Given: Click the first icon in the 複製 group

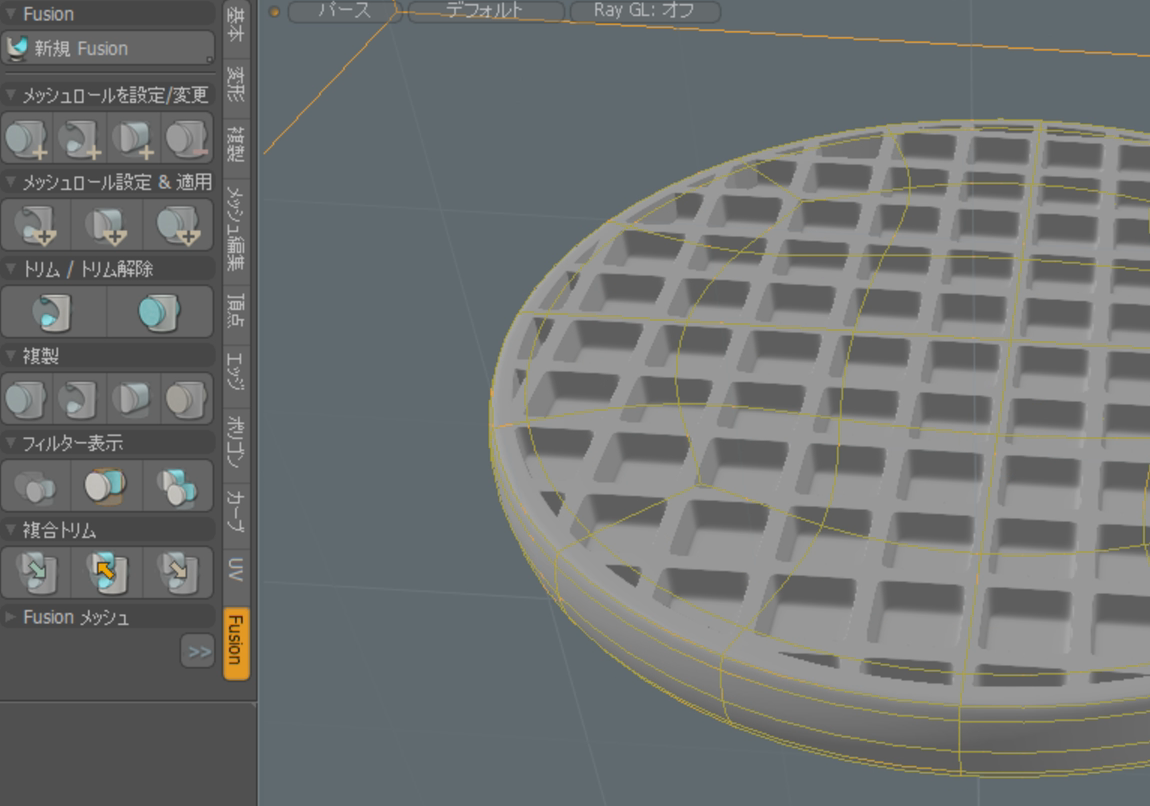Looking at the screenshot, I should [27, 399].
